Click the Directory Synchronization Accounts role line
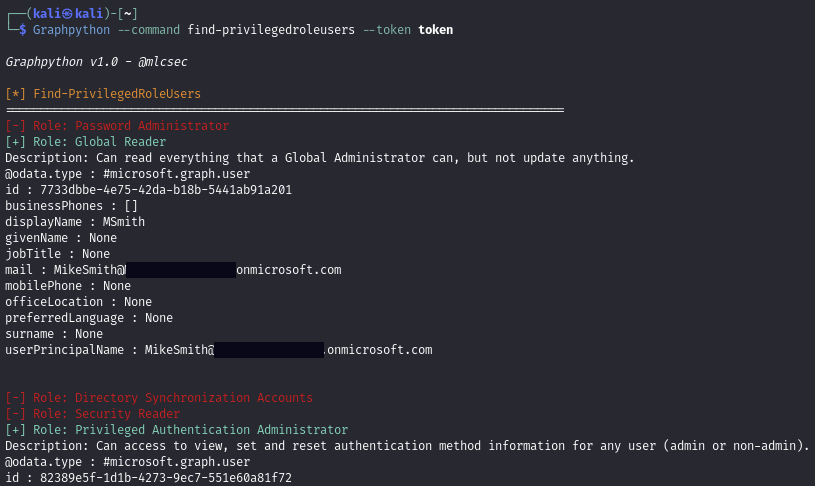The image size is (815, 486). [159, 398]
